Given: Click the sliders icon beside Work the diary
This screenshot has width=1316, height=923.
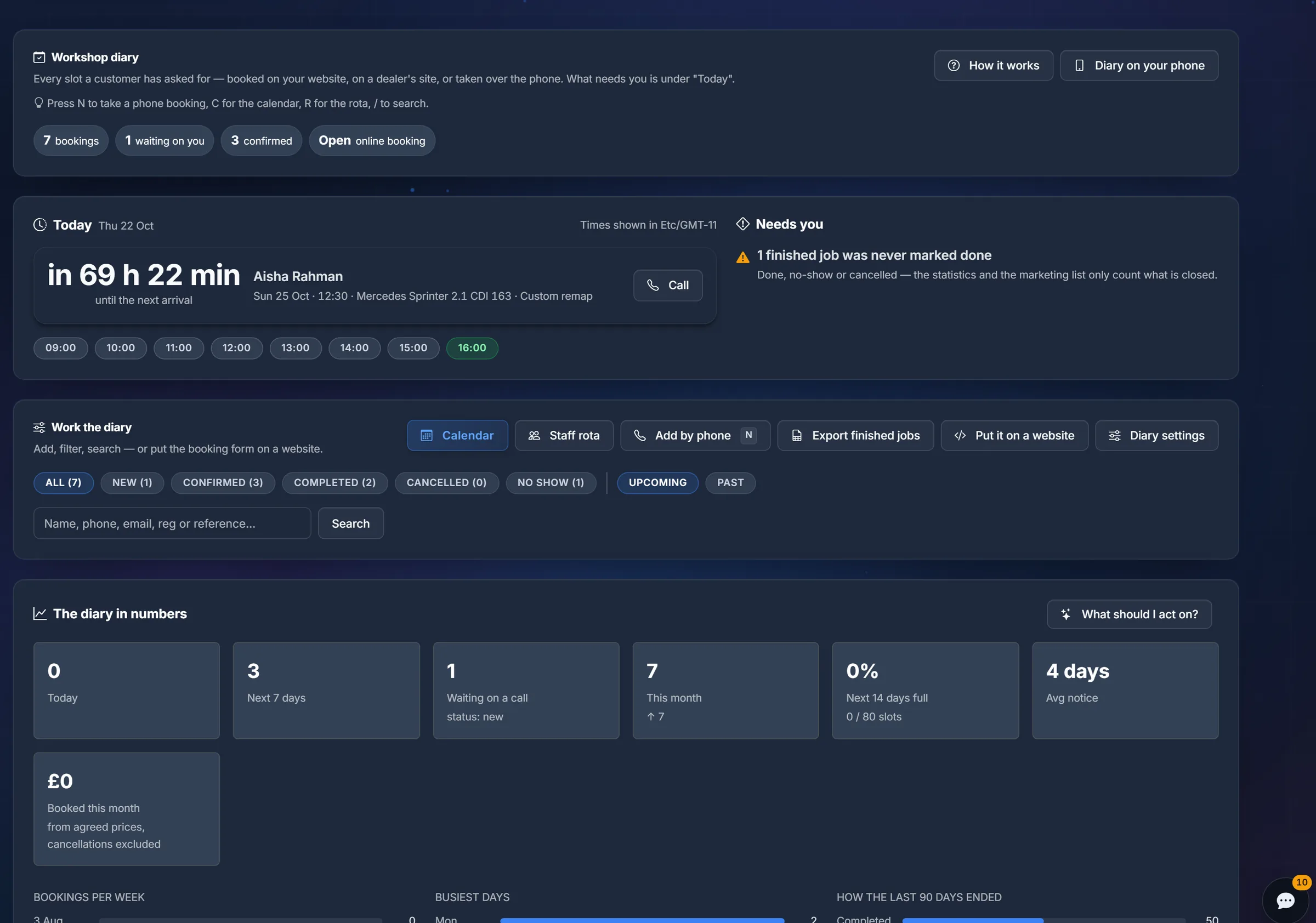Looking at the screenshot, I should [39, 428].
